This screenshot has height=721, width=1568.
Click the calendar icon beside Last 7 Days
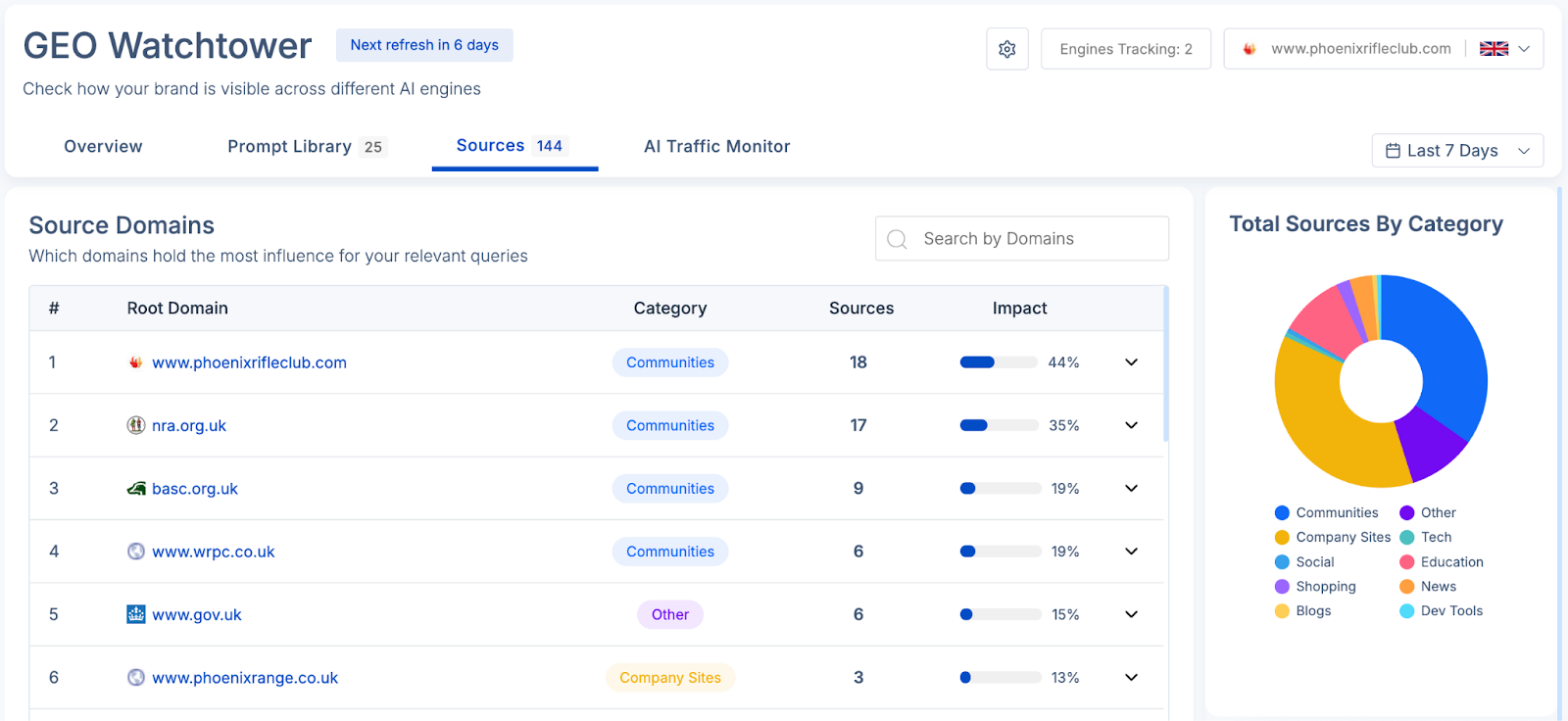1393,151
